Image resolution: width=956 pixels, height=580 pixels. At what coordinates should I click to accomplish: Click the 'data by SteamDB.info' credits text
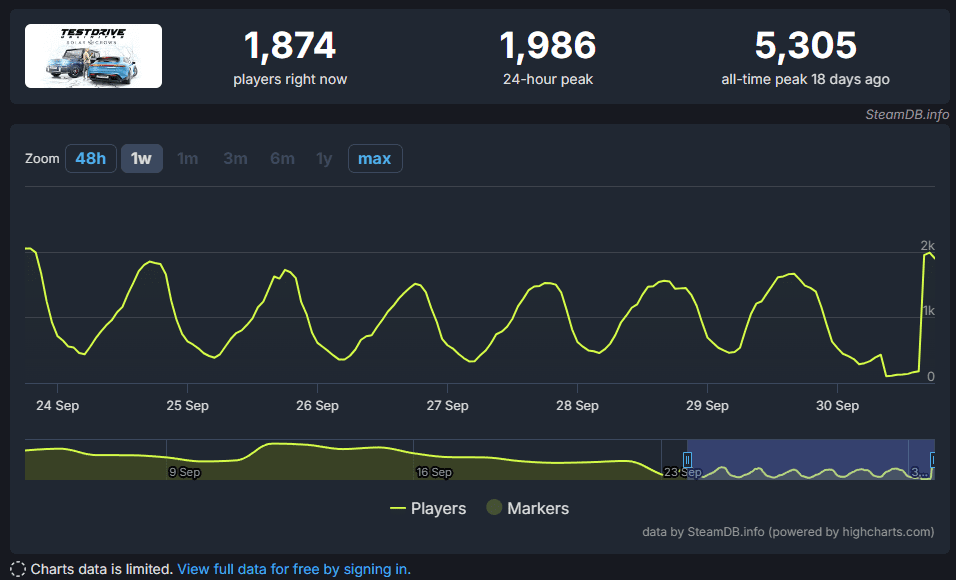point(788,532)
